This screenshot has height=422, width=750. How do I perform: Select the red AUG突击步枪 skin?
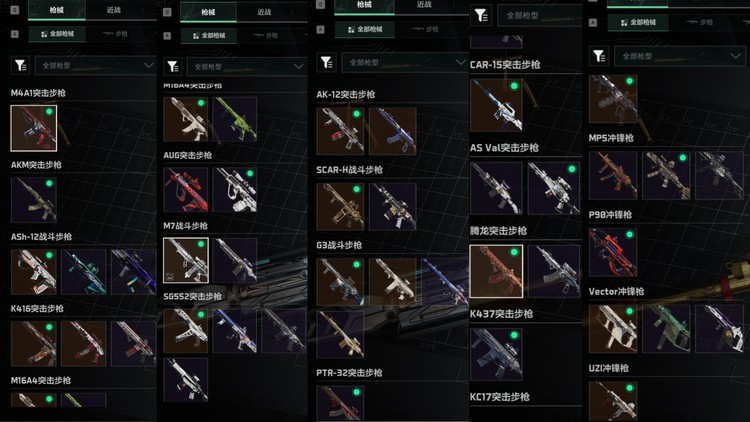click(186, 189)
